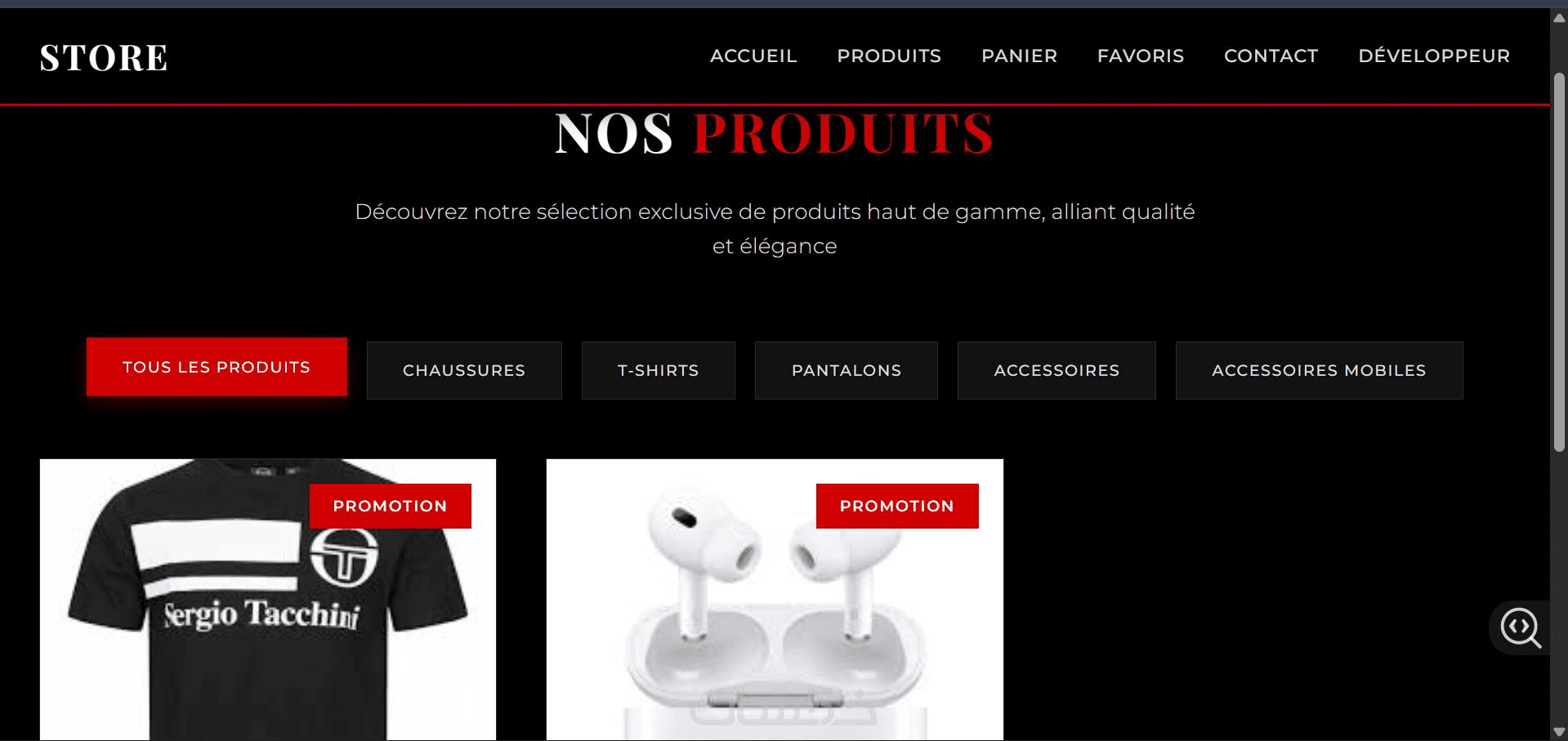Show only Pantalons

click(847, 370)
